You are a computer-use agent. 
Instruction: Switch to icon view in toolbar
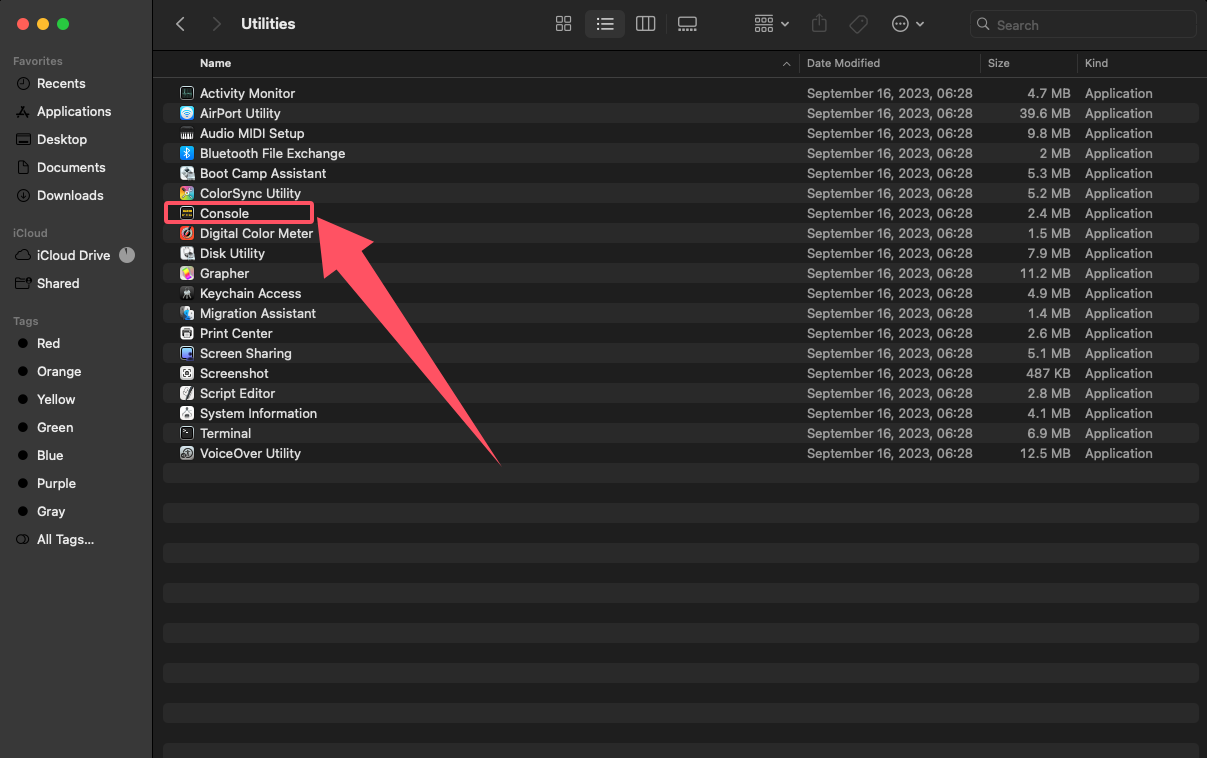pos(563,24)
